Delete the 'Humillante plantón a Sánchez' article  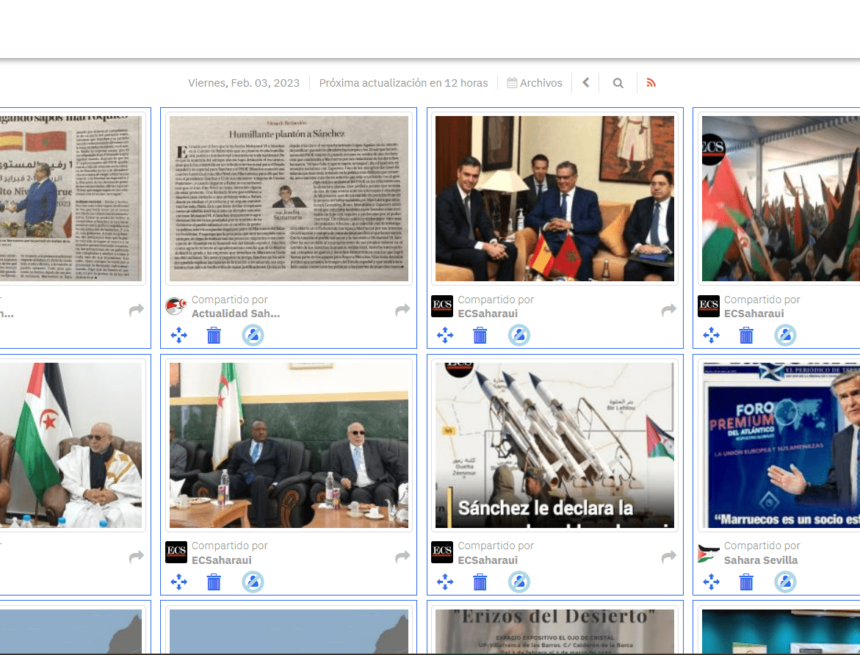click(x=214, y=335)
